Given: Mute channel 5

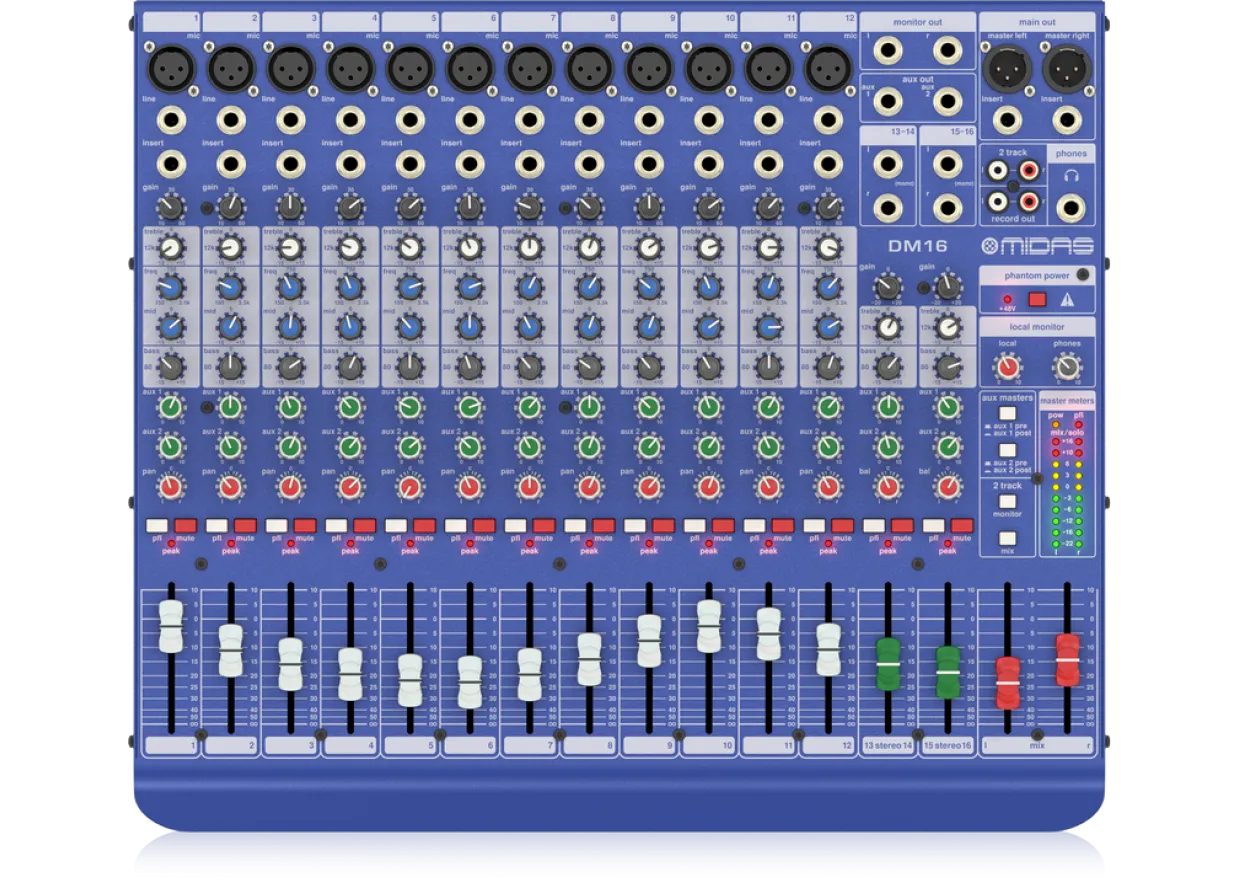Looking at the screenshot, I should [425, 525].
